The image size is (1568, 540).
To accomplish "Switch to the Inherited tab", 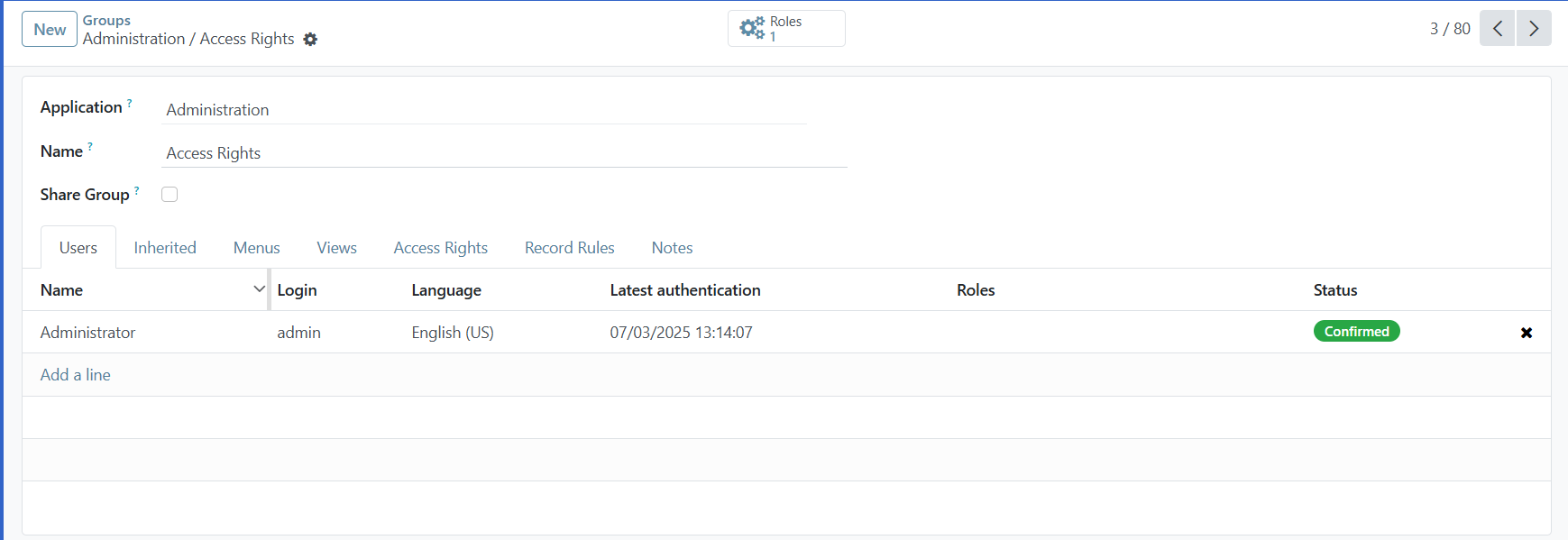I will [x=165, y=248].
